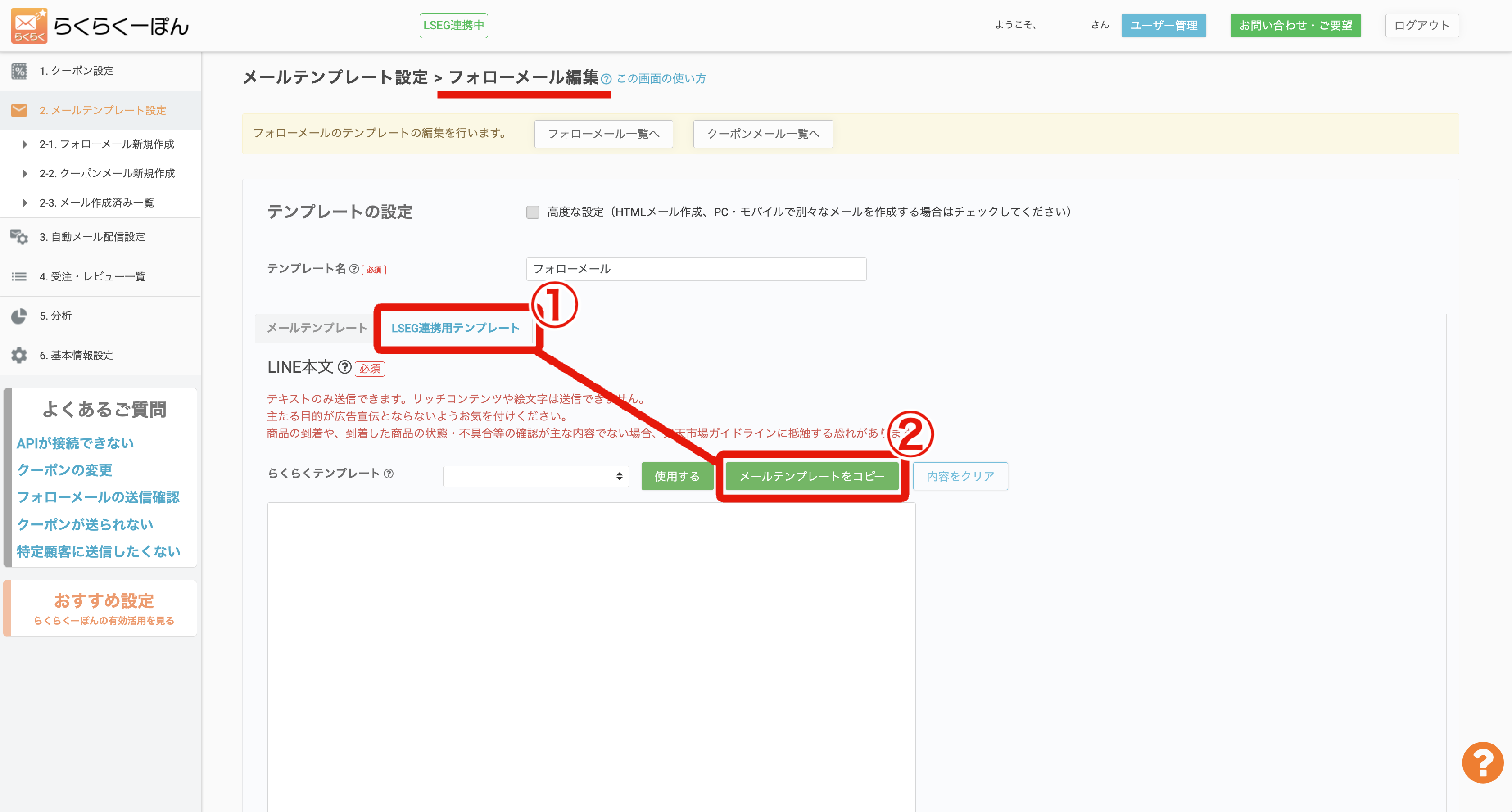This screenshot has width=1512, height=812.
Task: Click the お問い合わせ・ご要望 button
Action: coord(1295,25)
